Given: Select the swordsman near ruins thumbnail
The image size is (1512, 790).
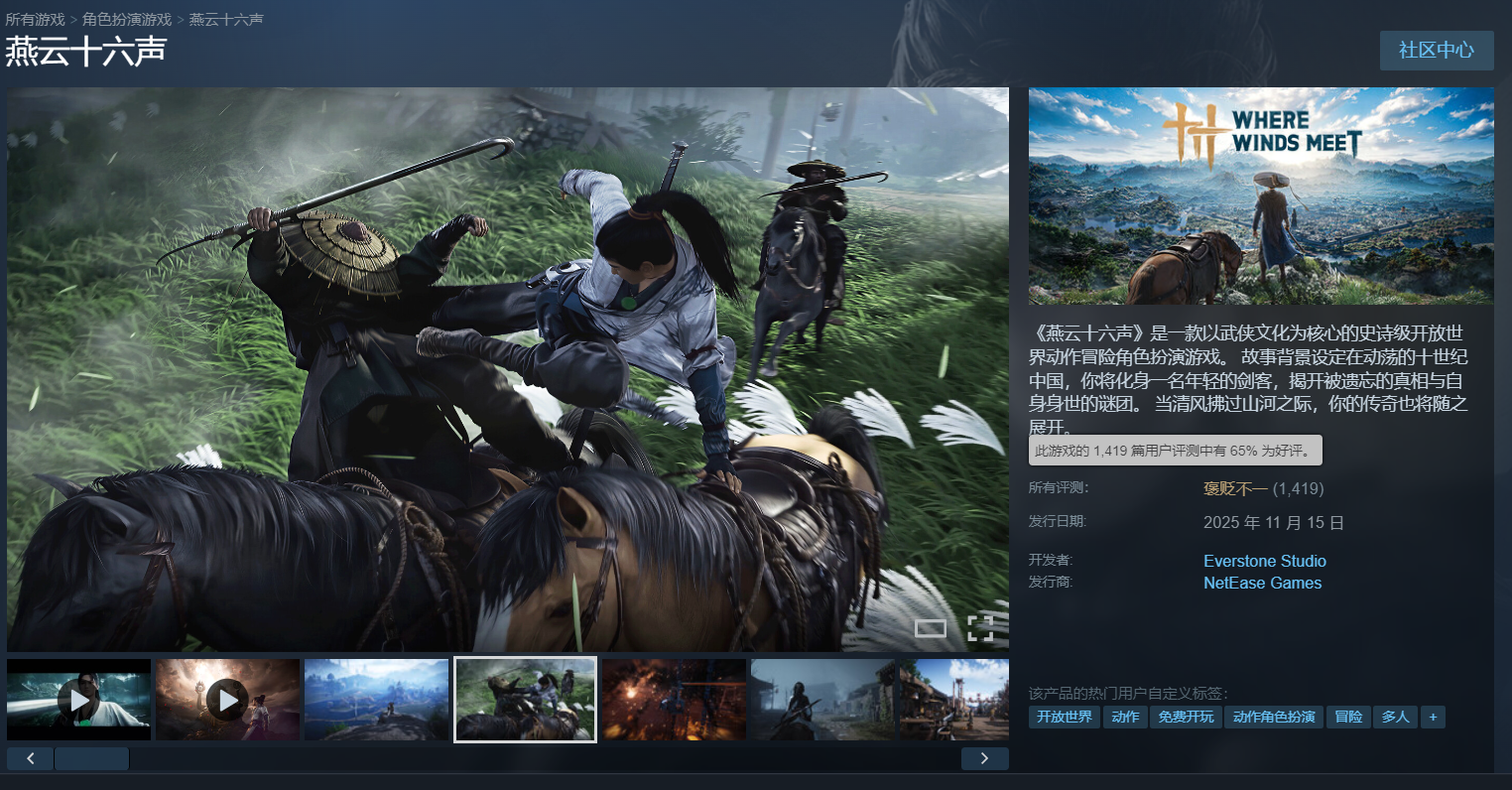Looking at the screenshot, I should [x=823, y=700].
